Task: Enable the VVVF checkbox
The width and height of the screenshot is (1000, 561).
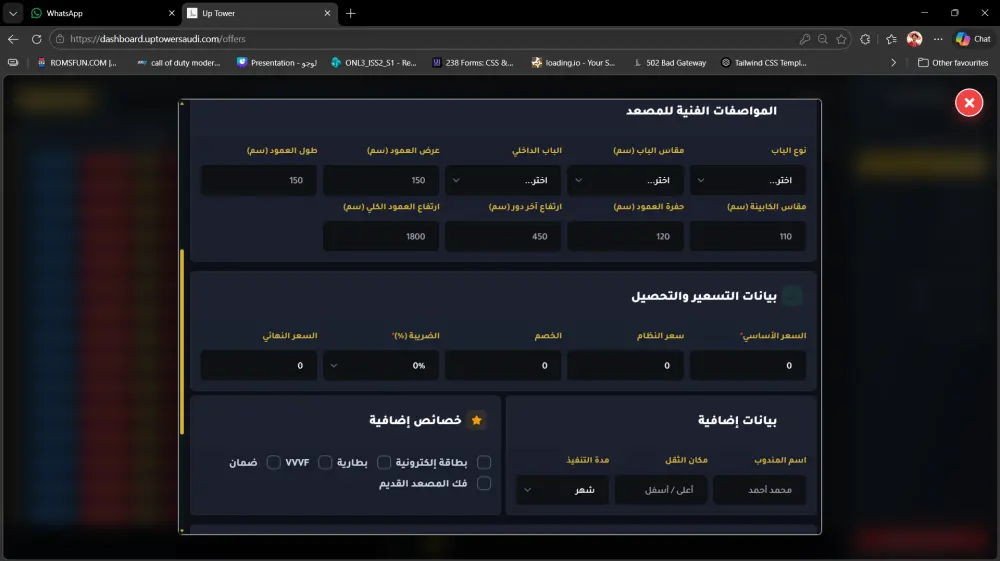Action: coord(325,462)
